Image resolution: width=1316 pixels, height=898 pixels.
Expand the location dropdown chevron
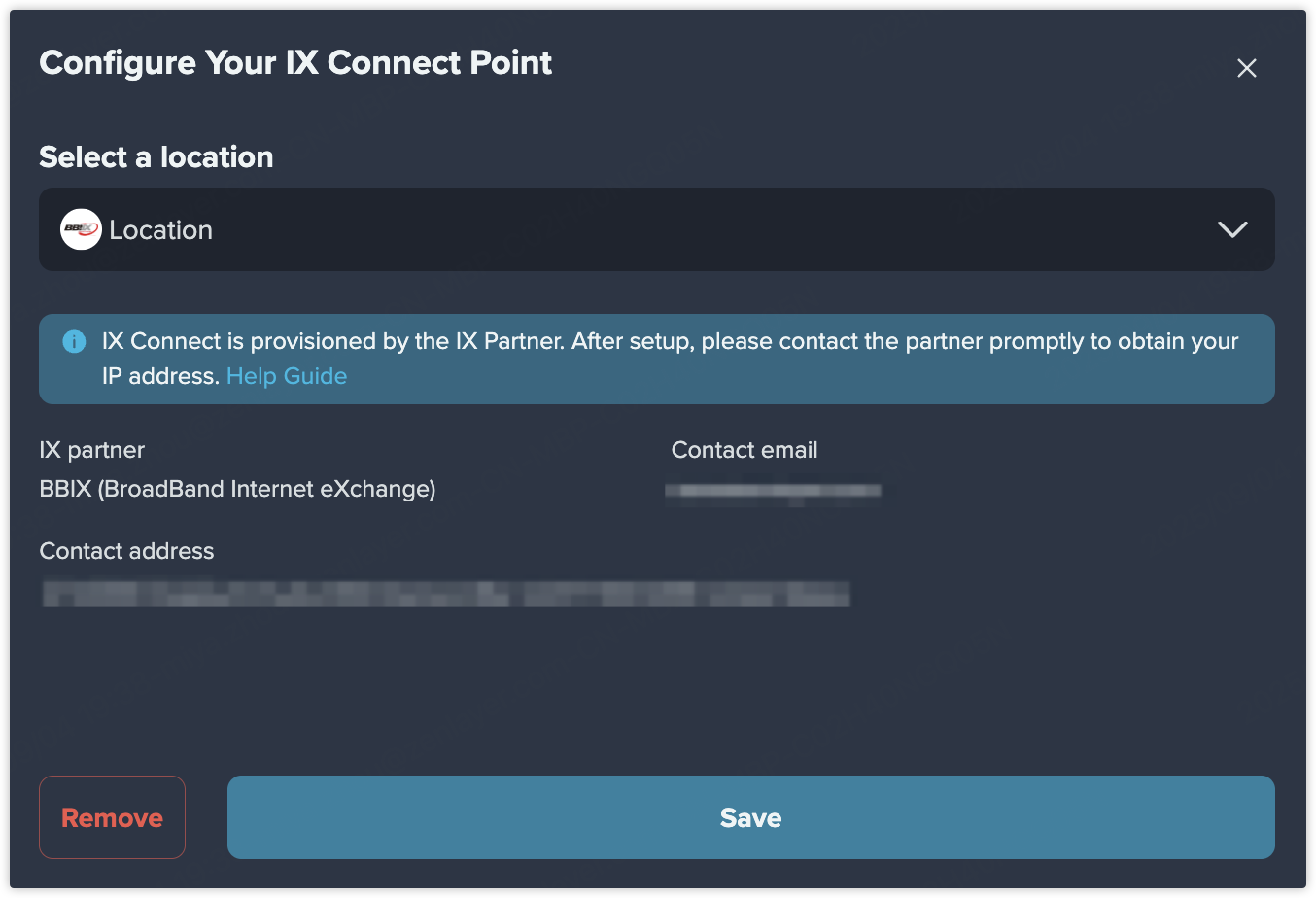tap(1232, 229)
